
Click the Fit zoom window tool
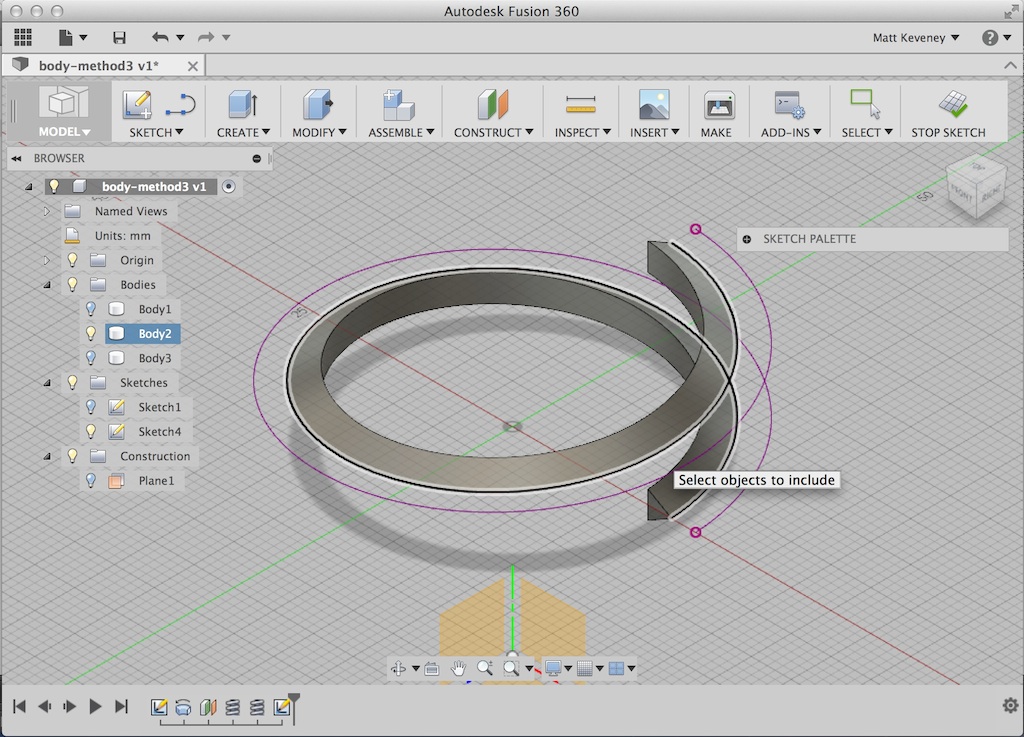pos(511,668)
